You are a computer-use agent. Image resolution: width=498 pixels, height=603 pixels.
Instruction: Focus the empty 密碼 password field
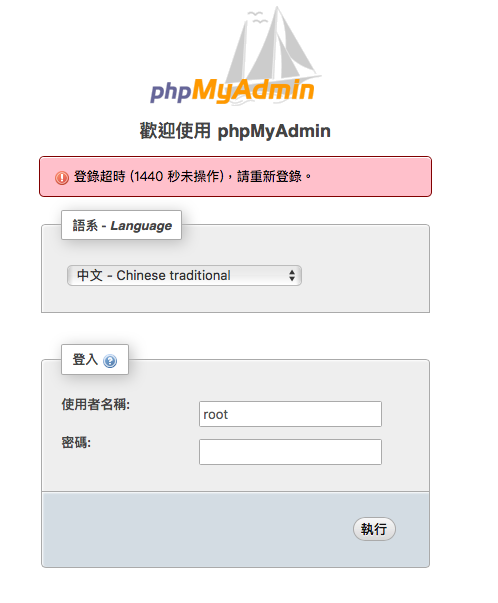pos(290,452)
